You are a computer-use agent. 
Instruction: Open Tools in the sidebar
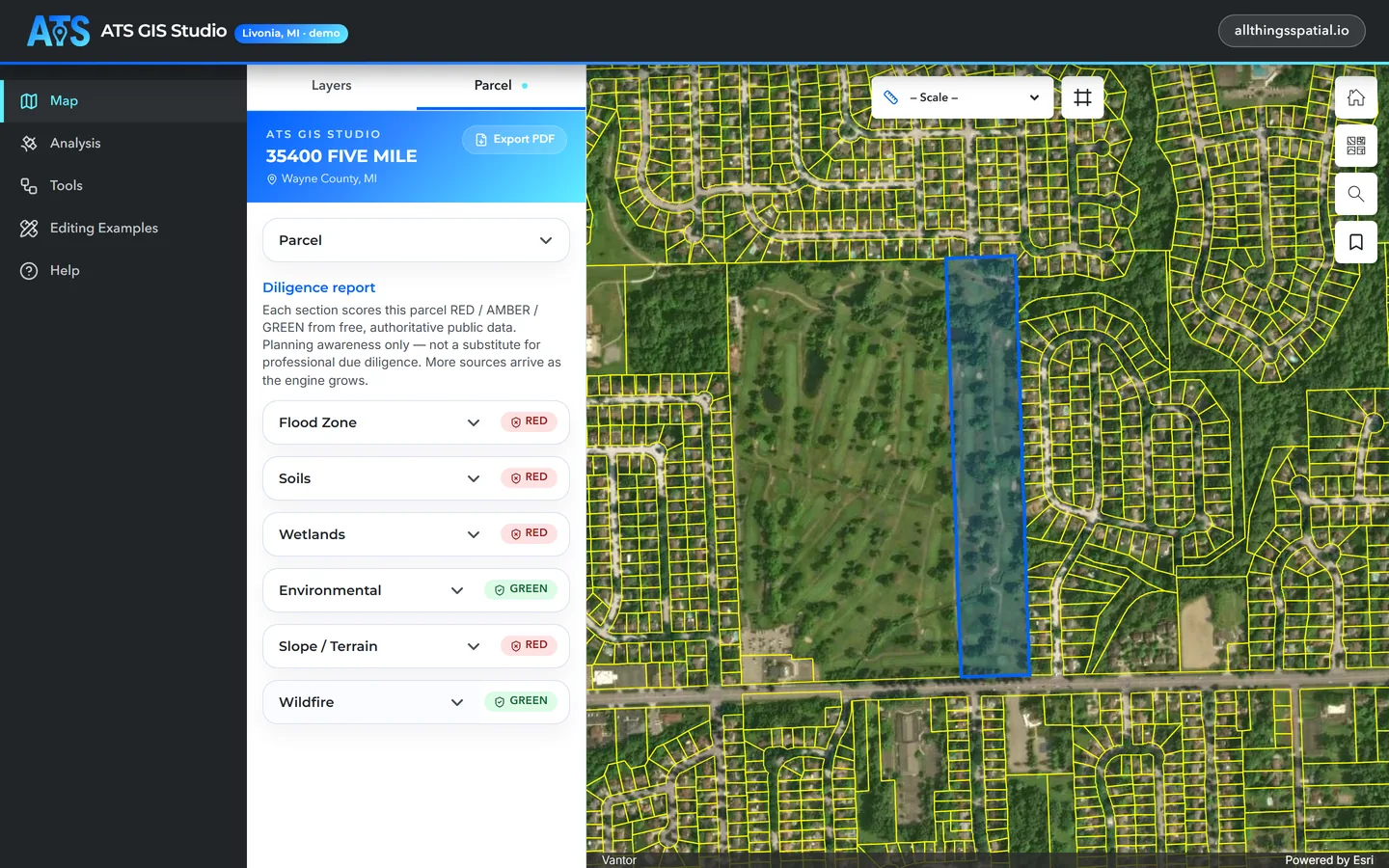click(123, 186)
